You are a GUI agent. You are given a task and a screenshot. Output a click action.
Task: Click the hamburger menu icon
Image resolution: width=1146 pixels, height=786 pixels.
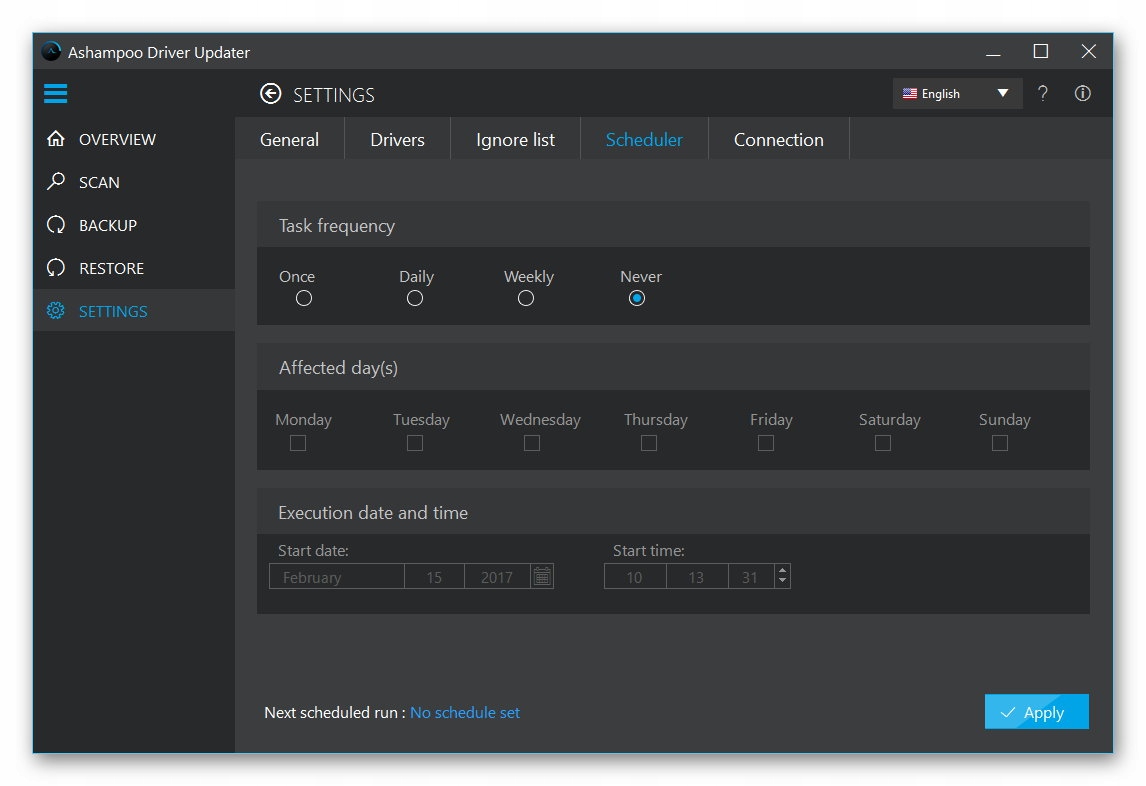point(56,94)
